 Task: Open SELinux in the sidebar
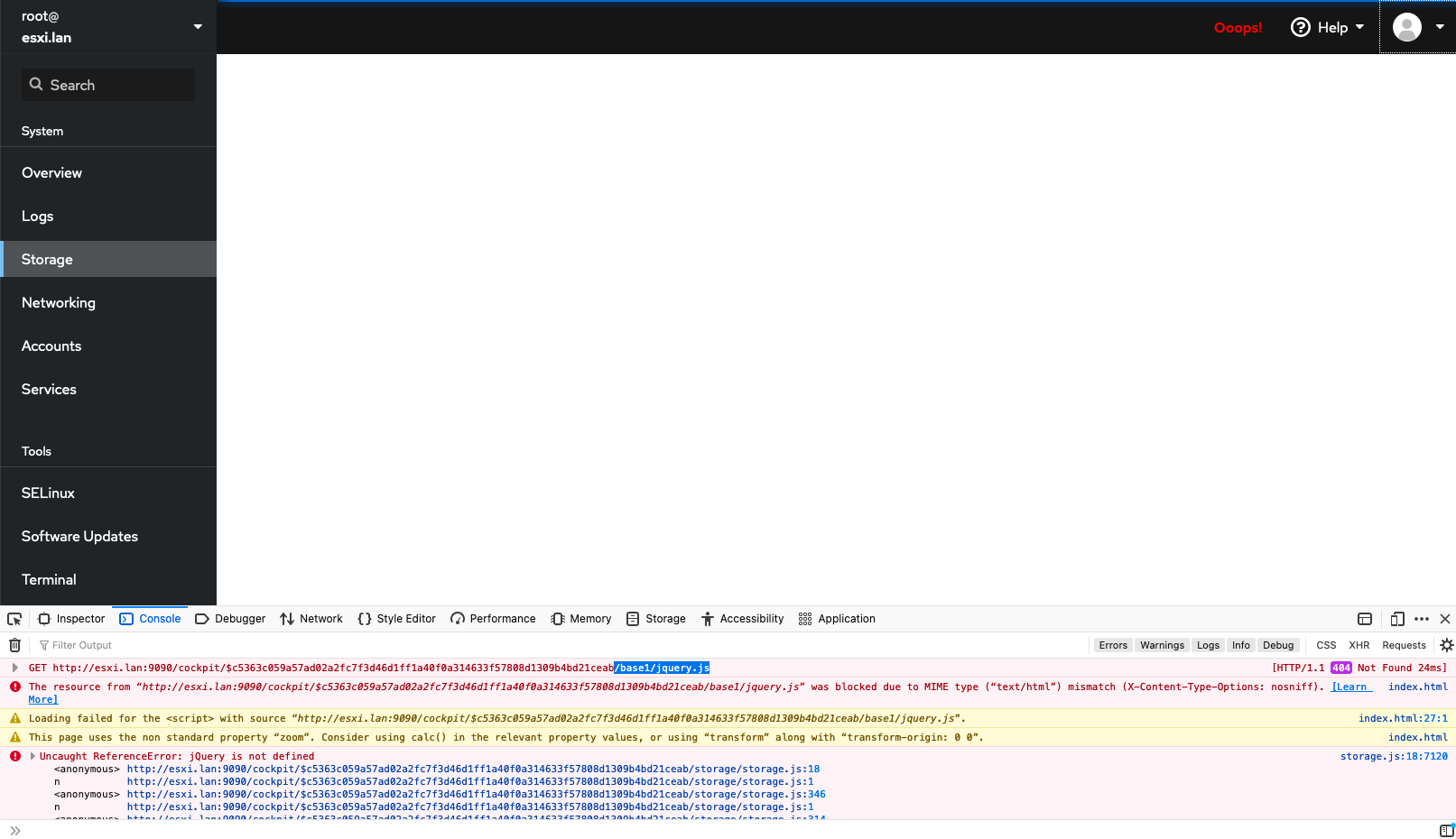pos(108,493)
